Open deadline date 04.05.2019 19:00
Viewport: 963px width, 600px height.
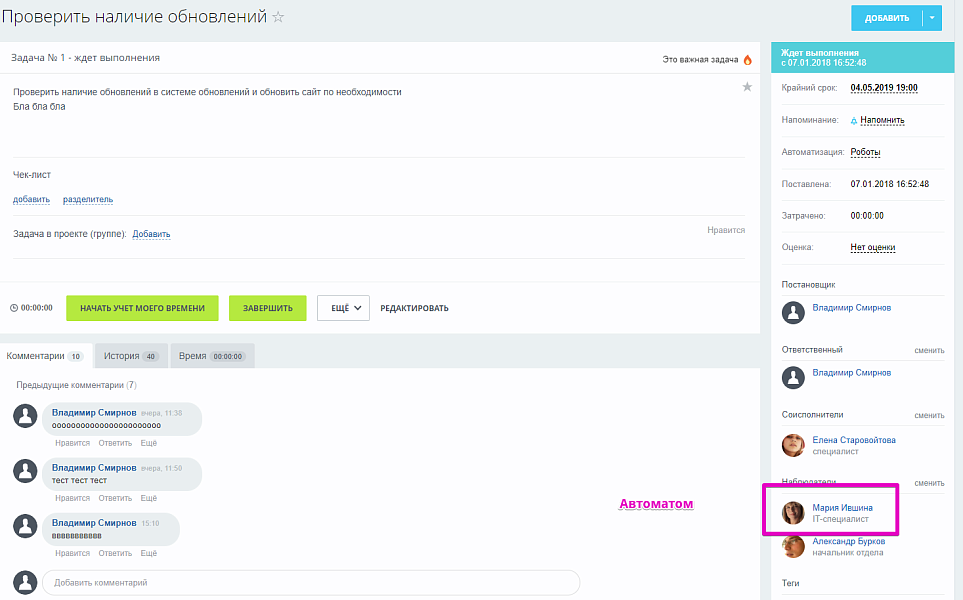coord(883,88)
